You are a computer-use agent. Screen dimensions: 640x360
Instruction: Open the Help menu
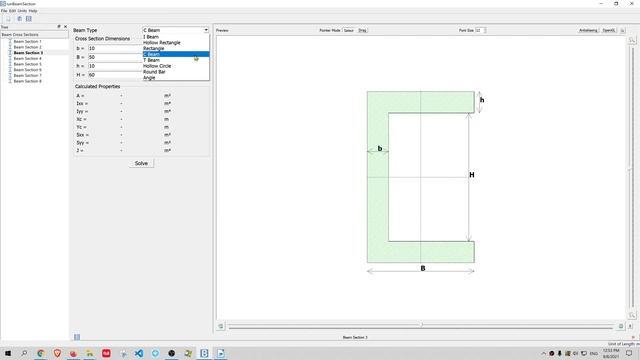[33, 11]
